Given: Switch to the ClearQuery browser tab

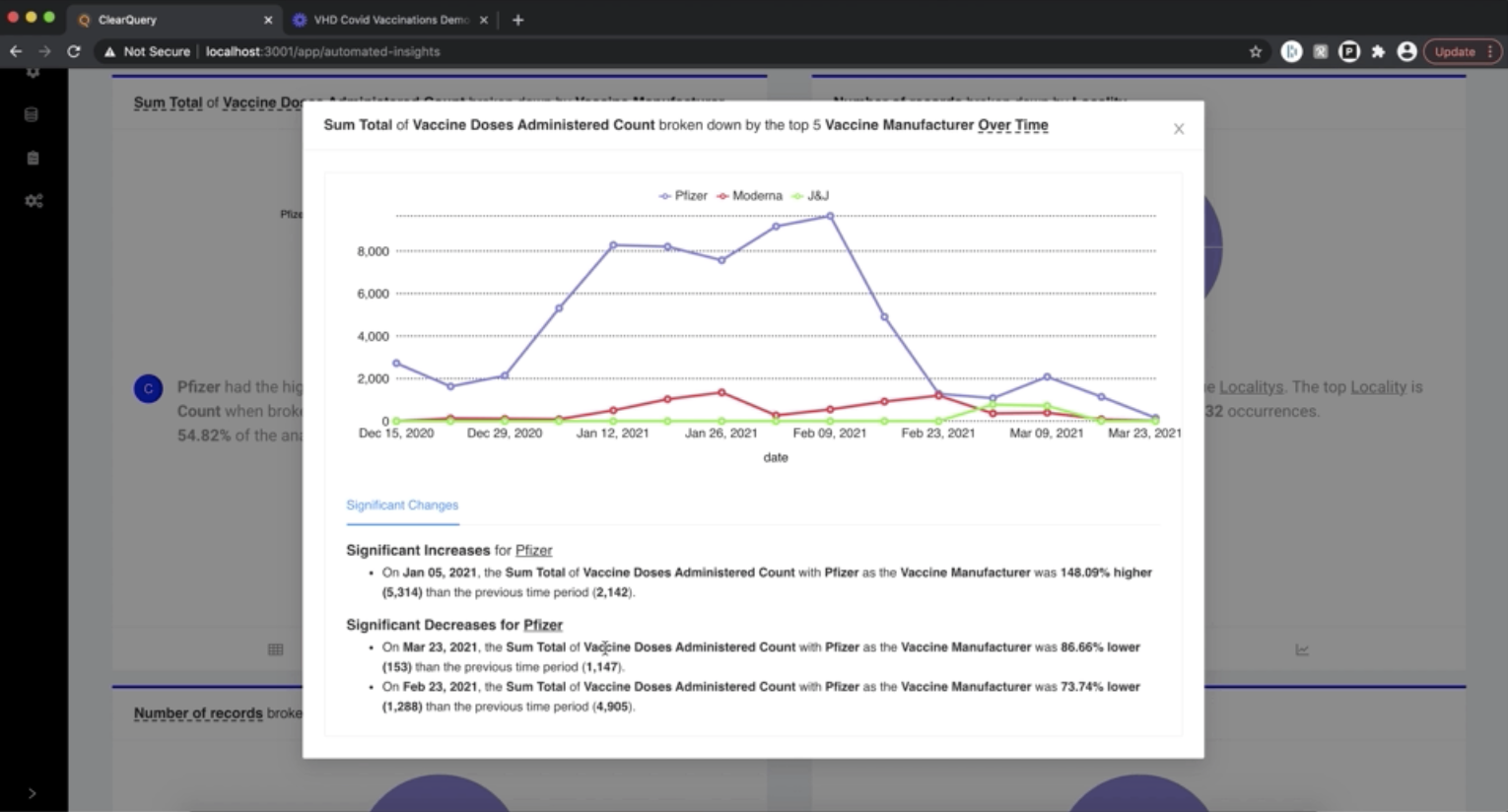Looking at the screenshot, I should [174, 20].
